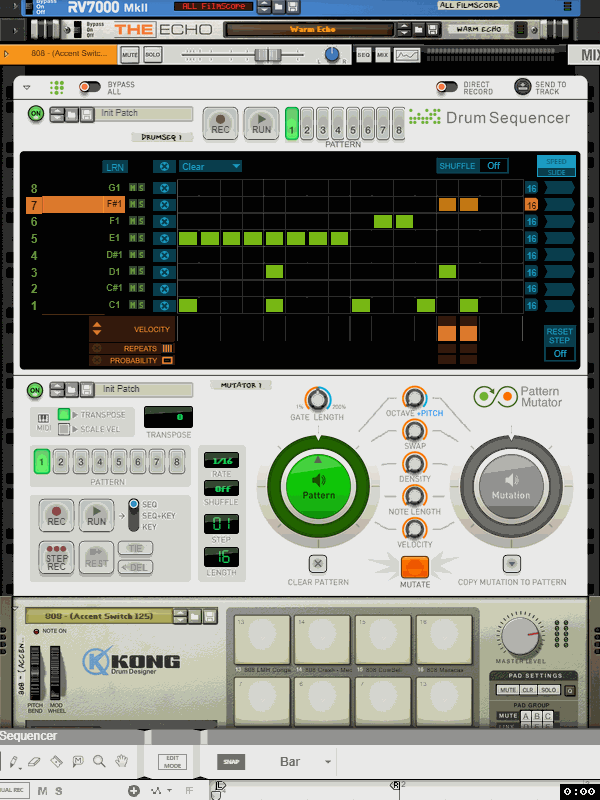Click the Octave Pitch knob

pos(414,397)
